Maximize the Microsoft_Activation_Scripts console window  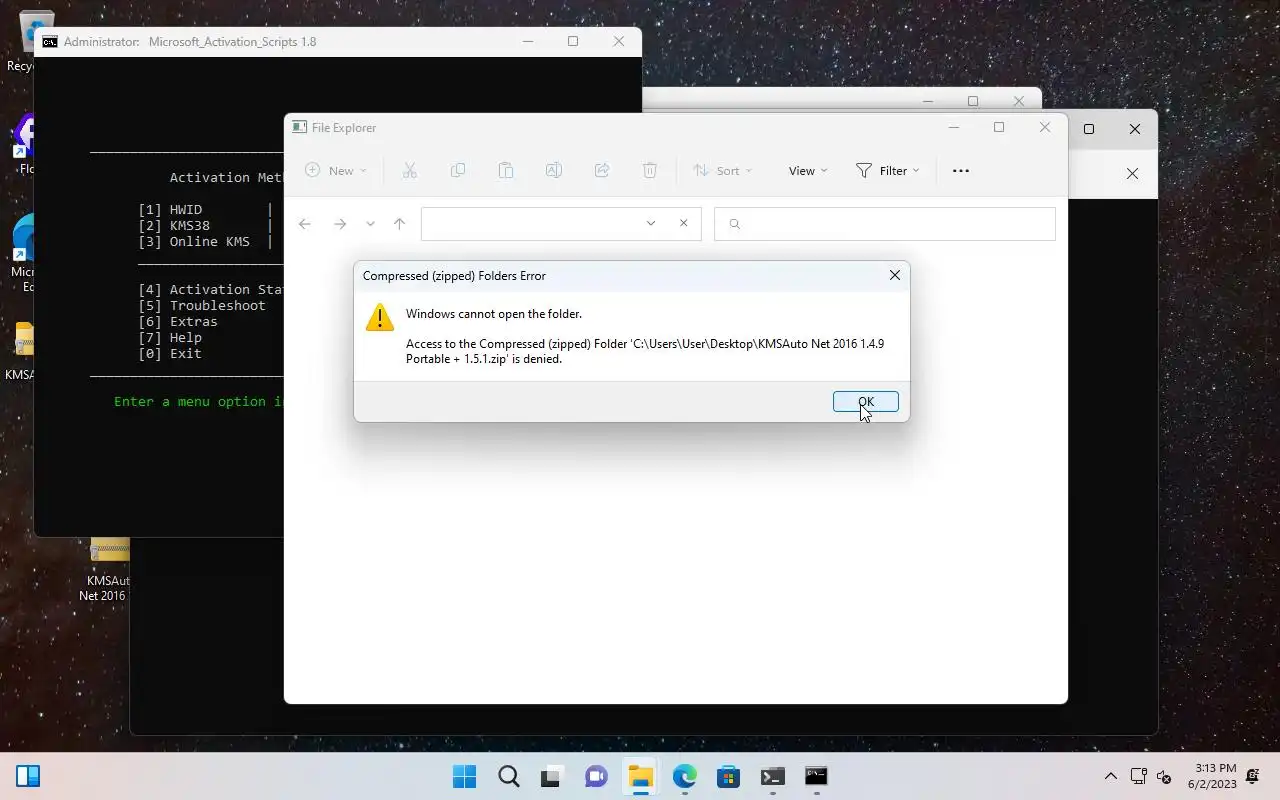tap(573, 41)
